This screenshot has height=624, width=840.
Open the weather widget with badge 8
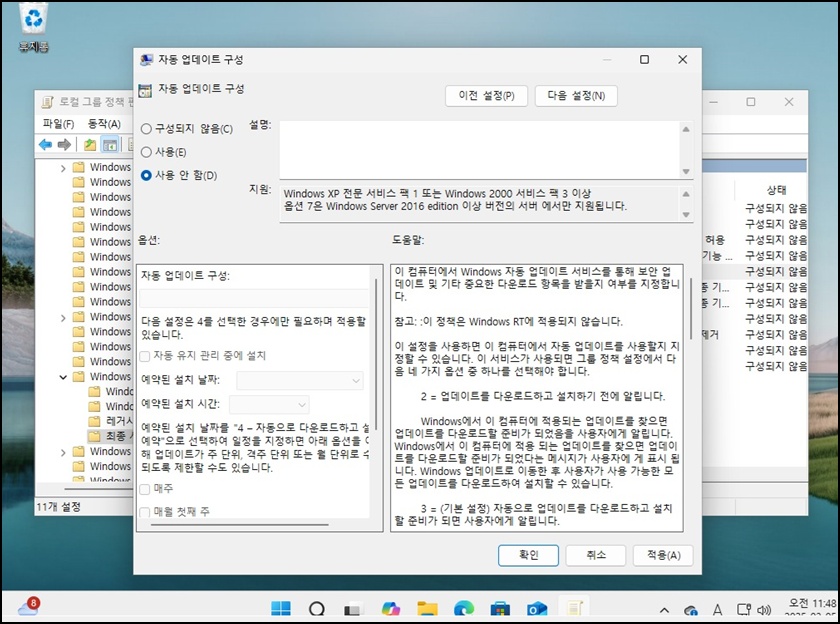coord(28,607)
